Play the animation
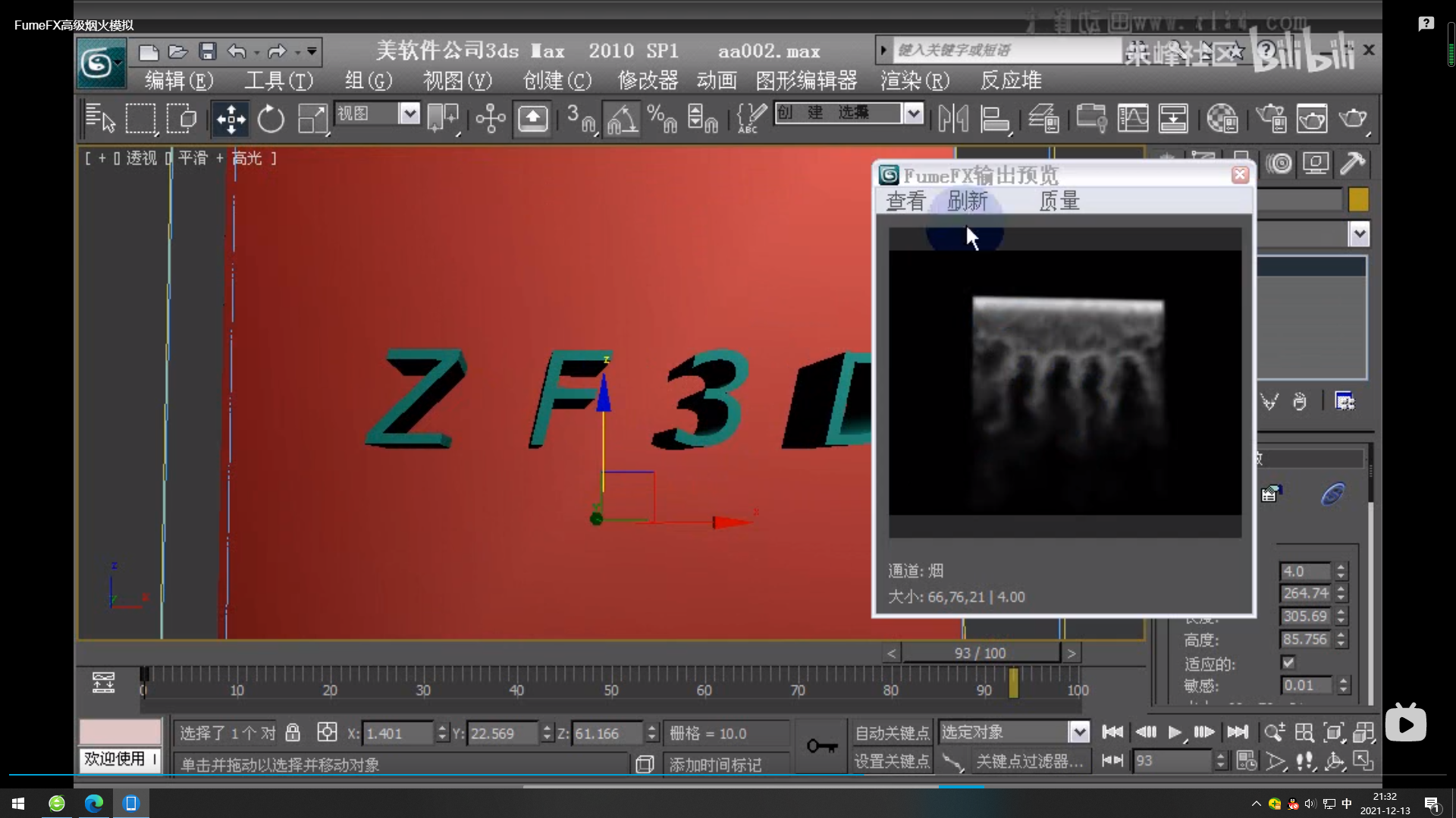Viewport: 1456px width, 818px height. point(1175,732)
